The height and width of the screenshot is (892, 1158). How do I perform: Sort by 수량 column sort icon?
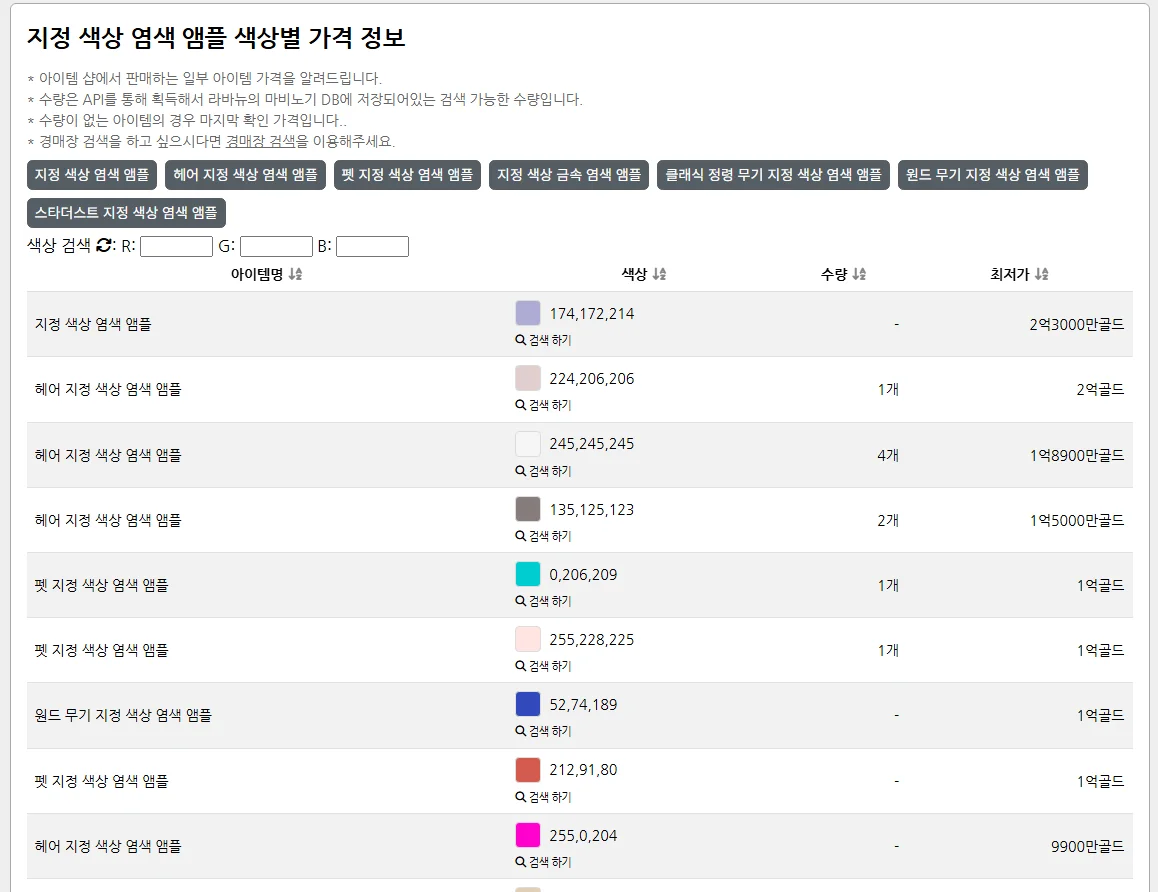(x=859, y=274)
